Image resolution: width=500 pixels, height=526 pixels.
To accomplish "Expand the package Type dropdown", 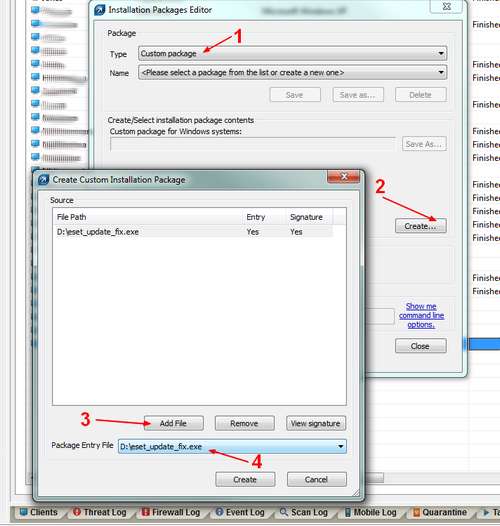I will click(x=292, y=54).
